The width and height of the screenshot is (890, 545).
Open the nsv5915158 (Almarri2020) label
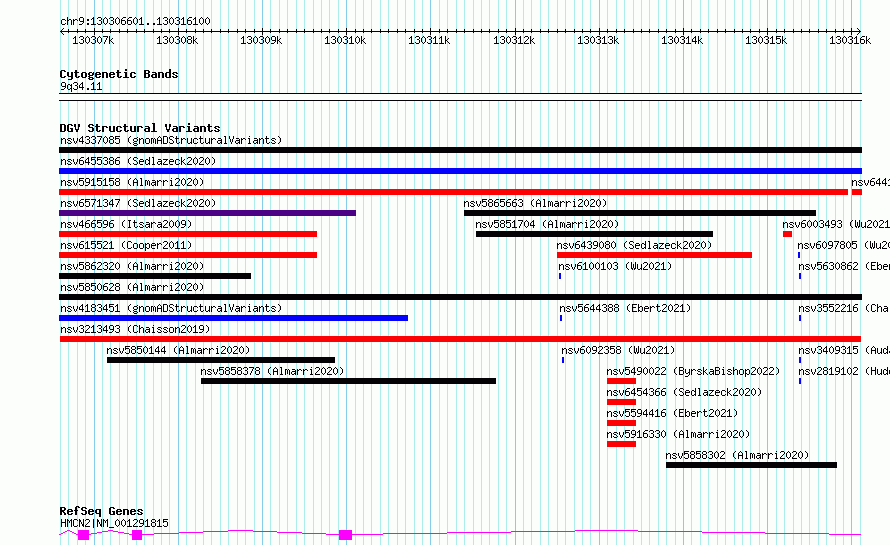(132, 182)
